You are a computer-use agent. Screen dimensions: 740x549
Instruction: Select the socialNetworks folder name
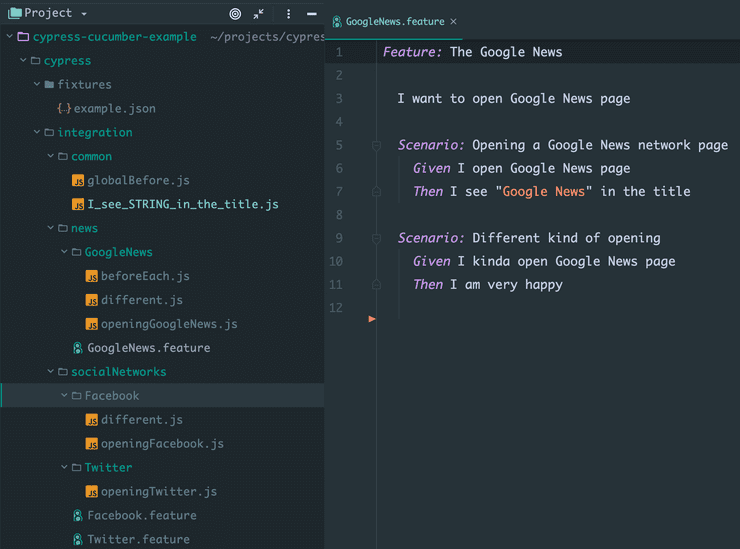coord(118,372)
